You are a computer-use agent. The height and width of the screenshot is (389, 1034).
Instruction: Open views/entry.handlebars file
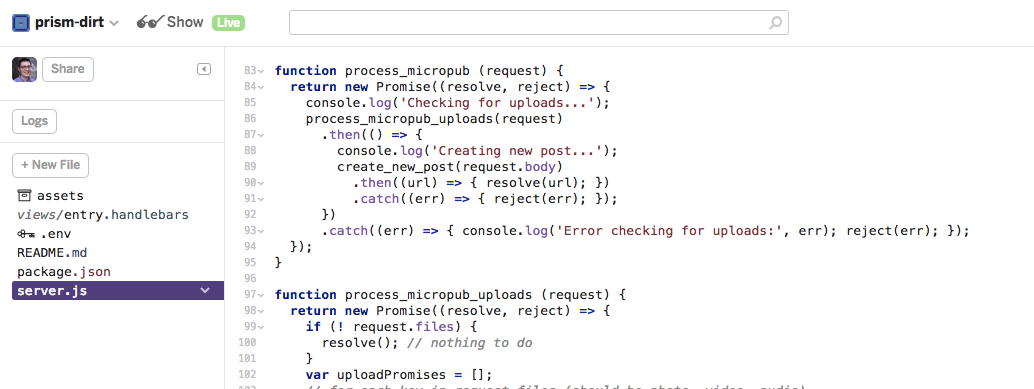click(x=103, y=215)
